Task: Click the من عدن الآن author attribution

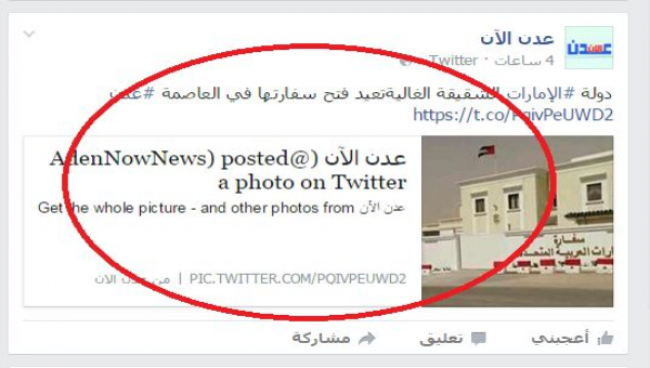Action: 132,279
